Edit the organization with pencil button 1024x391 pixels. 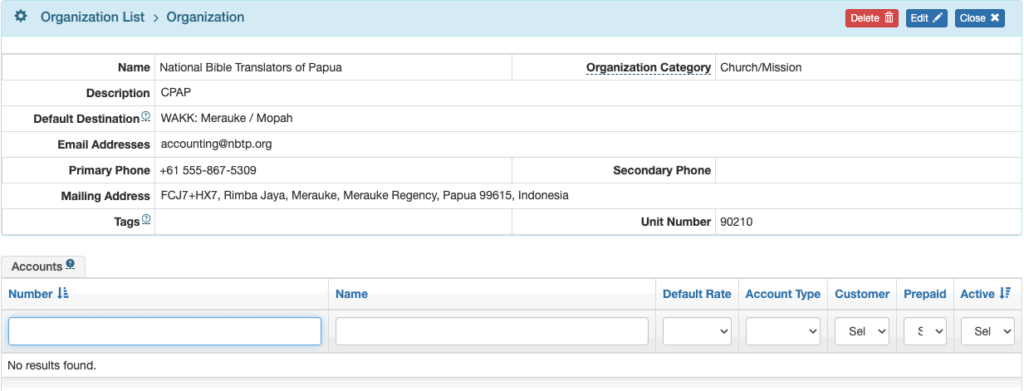tap(927, 18)
